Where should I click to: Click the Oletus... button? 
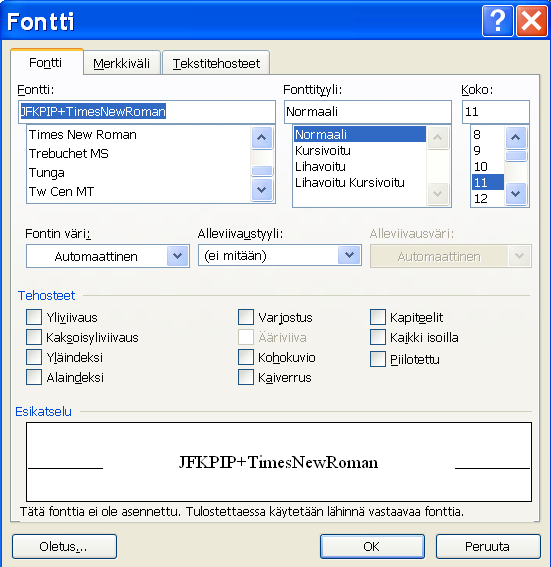pyautogui.click(x=64, y=546)
